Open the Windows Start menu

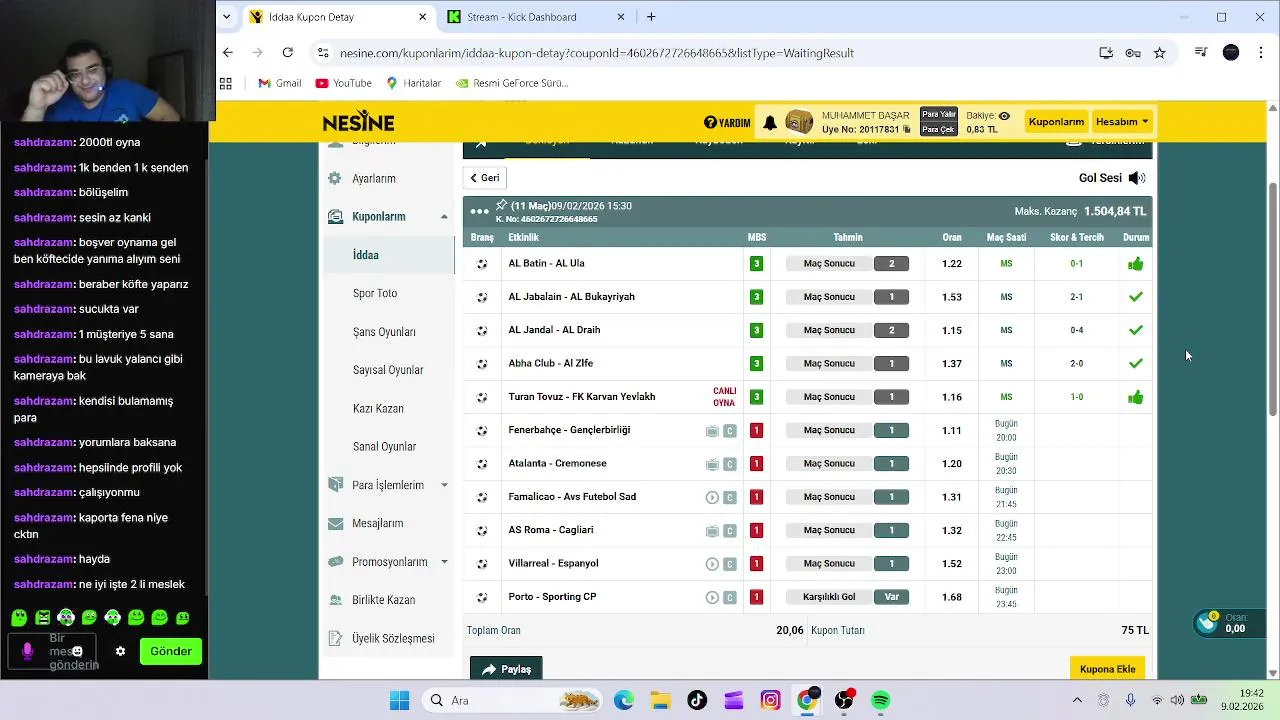(x=399, y=700)
